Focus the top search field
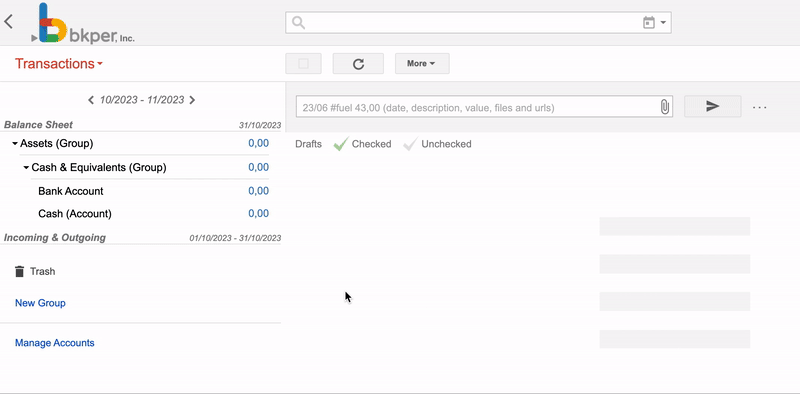 tap(478, 23)
